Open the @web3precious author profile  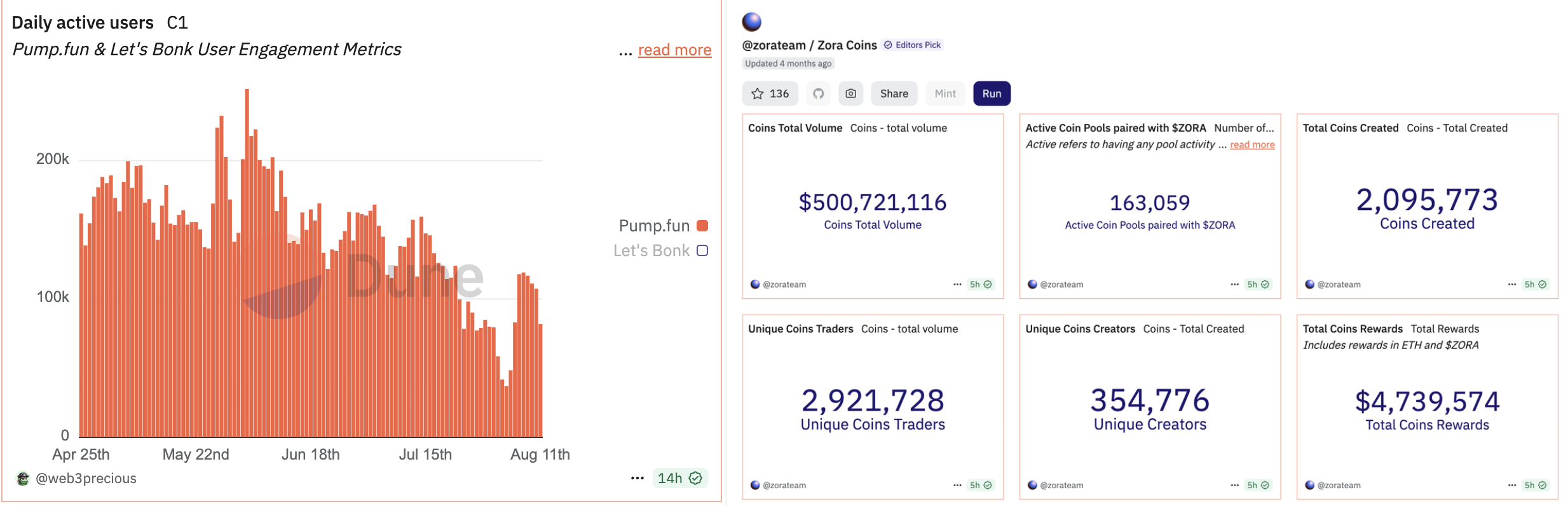coord(86,478)
